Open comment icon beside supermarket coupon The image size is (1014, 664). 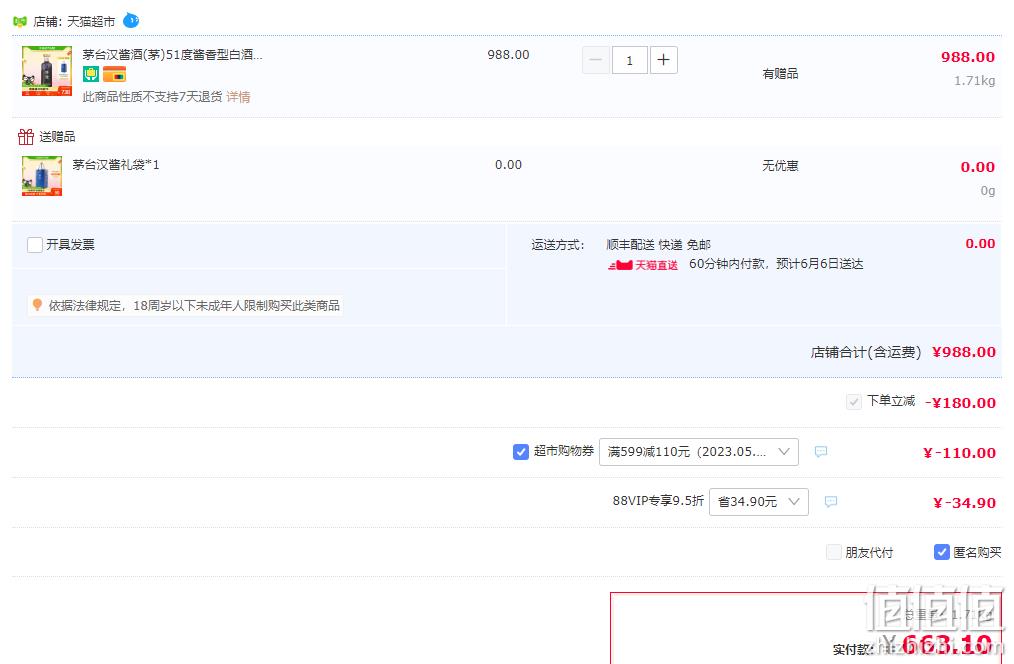coord(821,451)
